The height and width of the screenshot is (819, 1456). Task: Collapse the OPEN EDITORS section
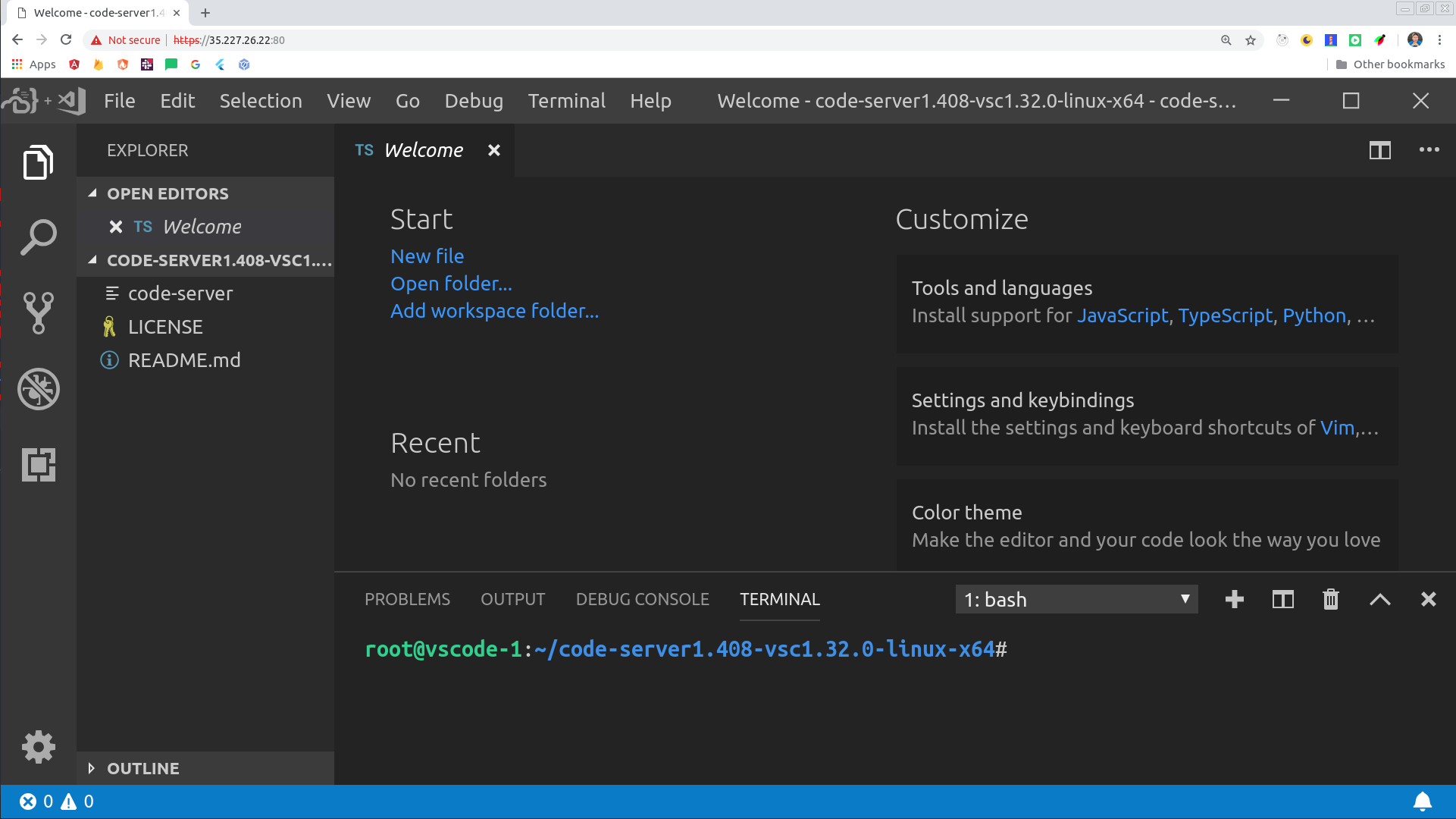94,193
